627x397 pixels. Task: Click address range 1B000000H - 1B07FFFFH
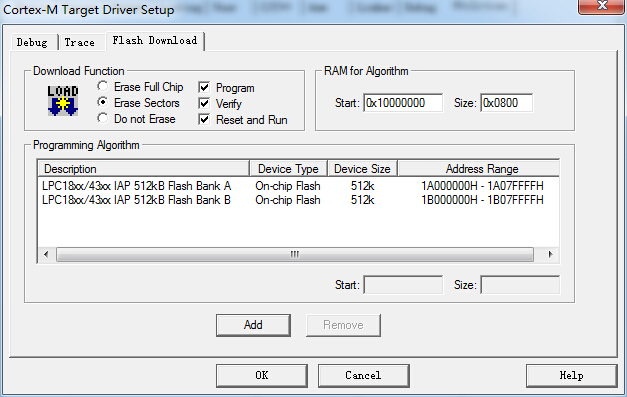(x=482, y=200)
